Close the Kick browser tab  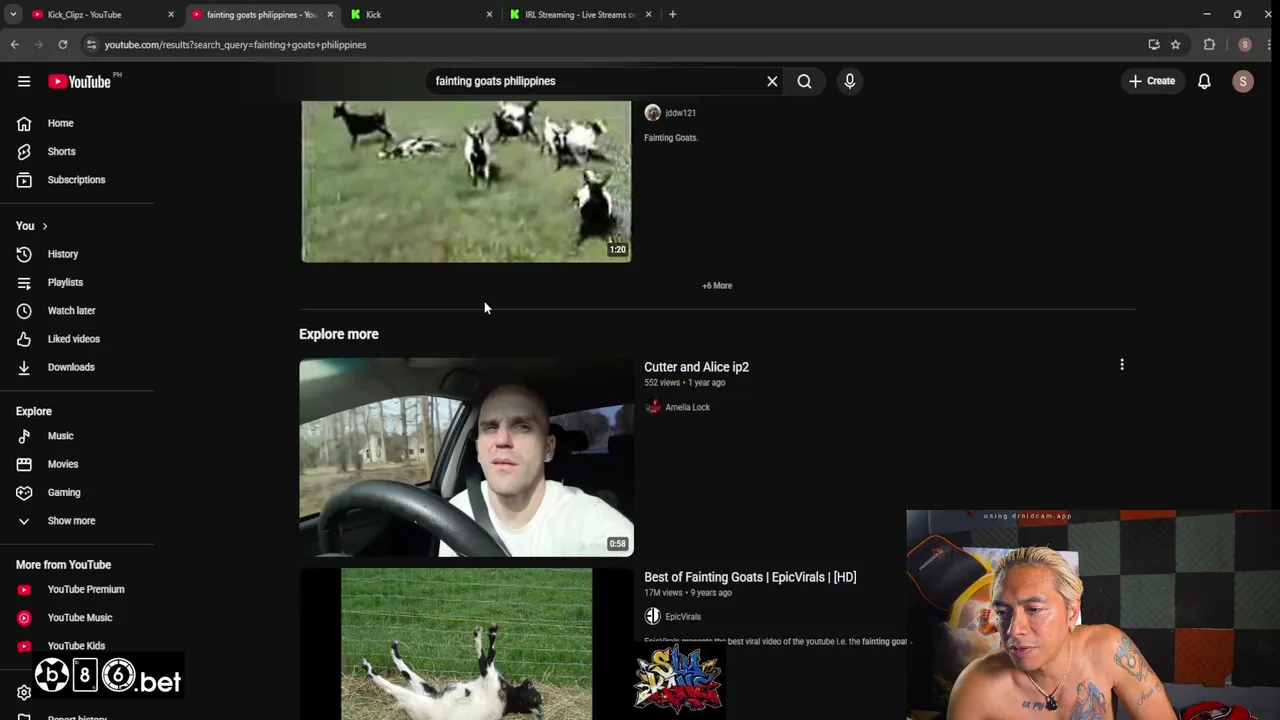click(489, 15)
